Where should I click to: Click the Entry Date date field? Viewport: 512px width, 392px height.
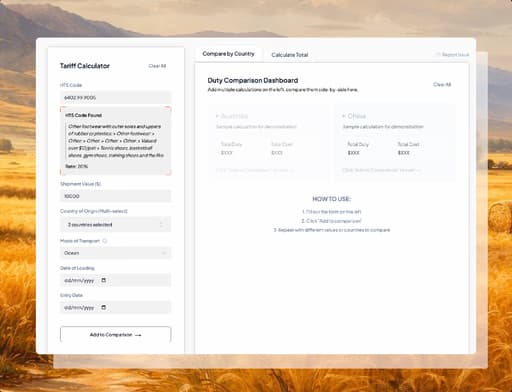(115, 307)
